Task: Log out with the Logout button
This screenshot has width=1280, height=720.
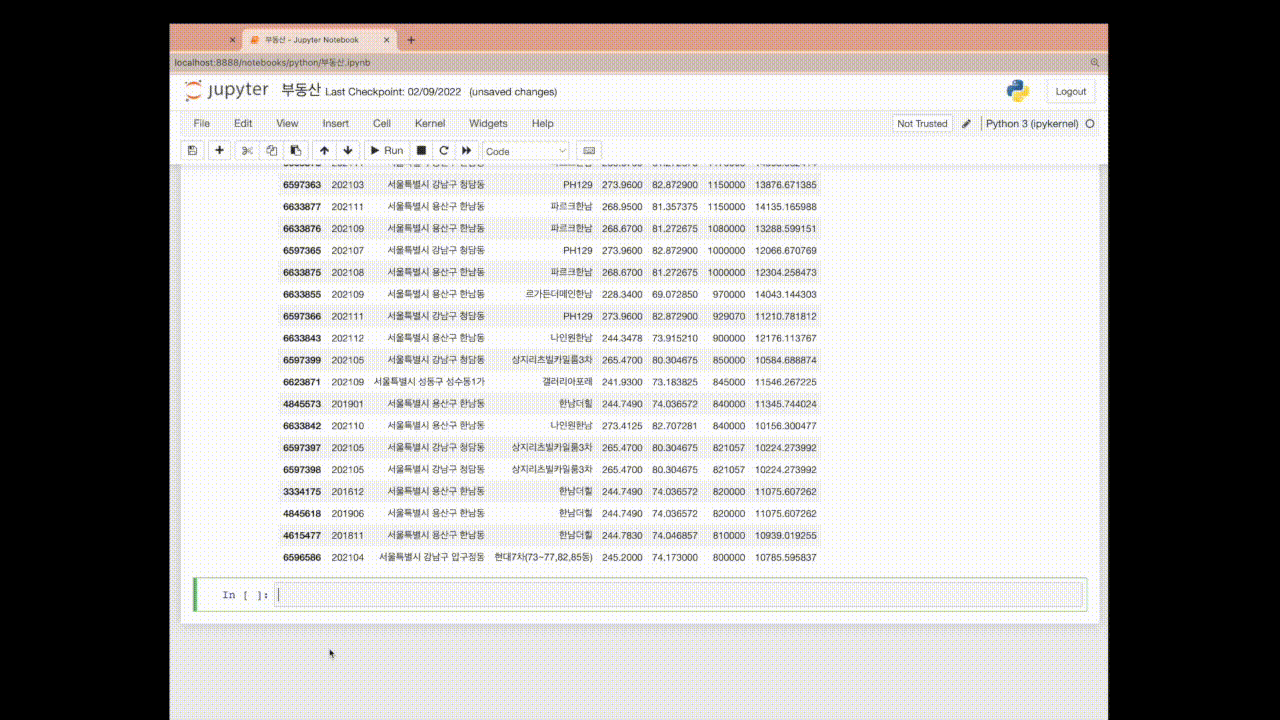Action: (1070, 91)
